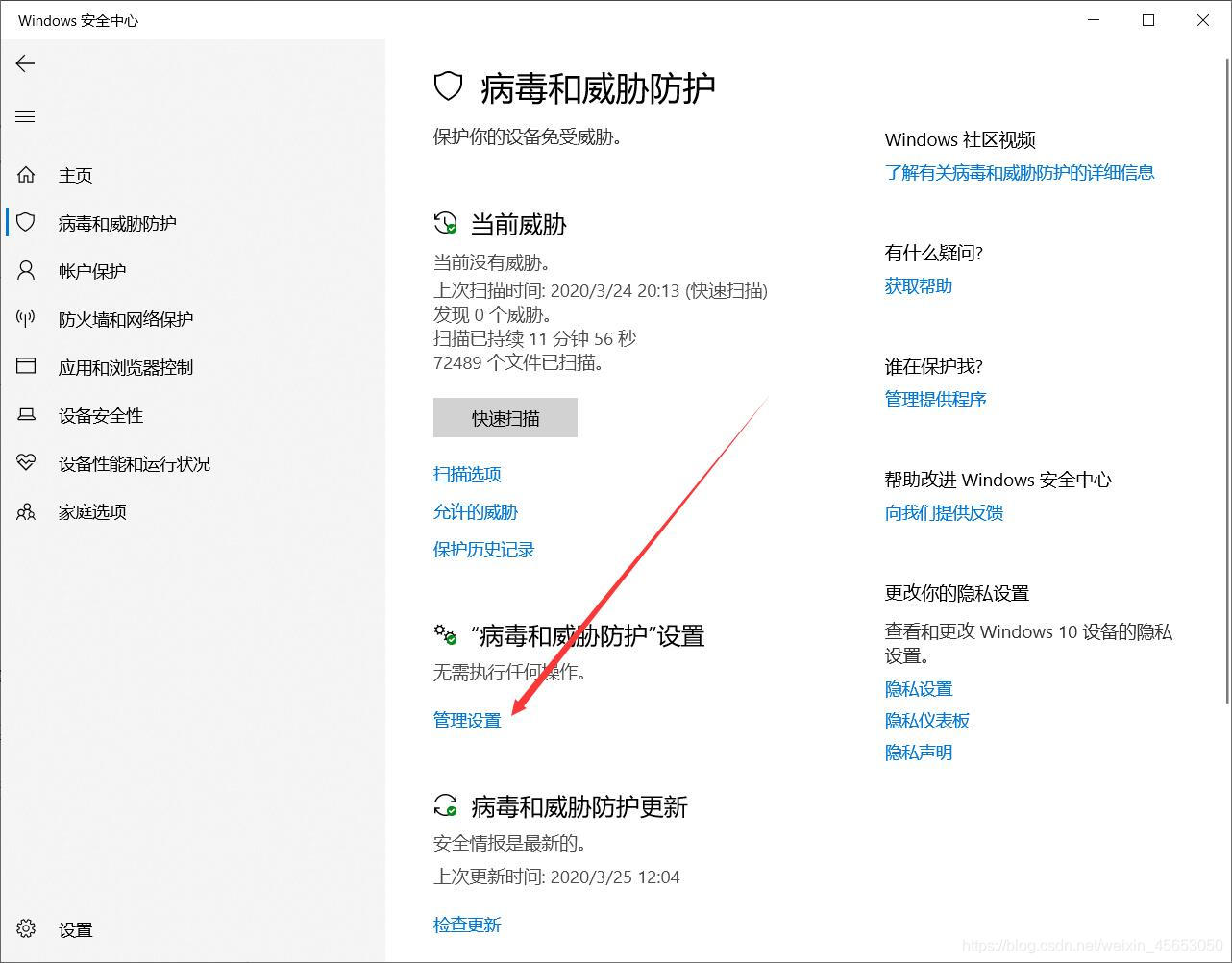
Task: Click the laptop icon for 设备安全性
Action: click(26, 415)
